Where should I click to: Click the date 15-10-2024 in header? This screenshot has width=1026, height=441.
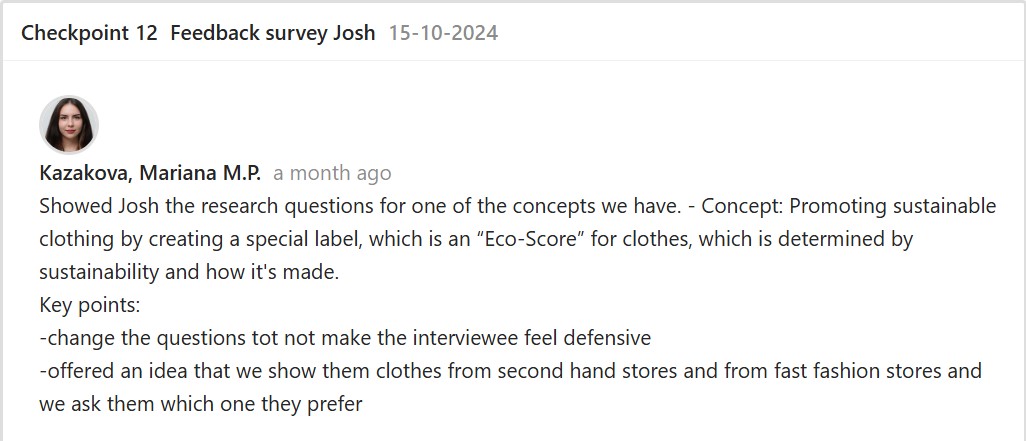(443, 33)
